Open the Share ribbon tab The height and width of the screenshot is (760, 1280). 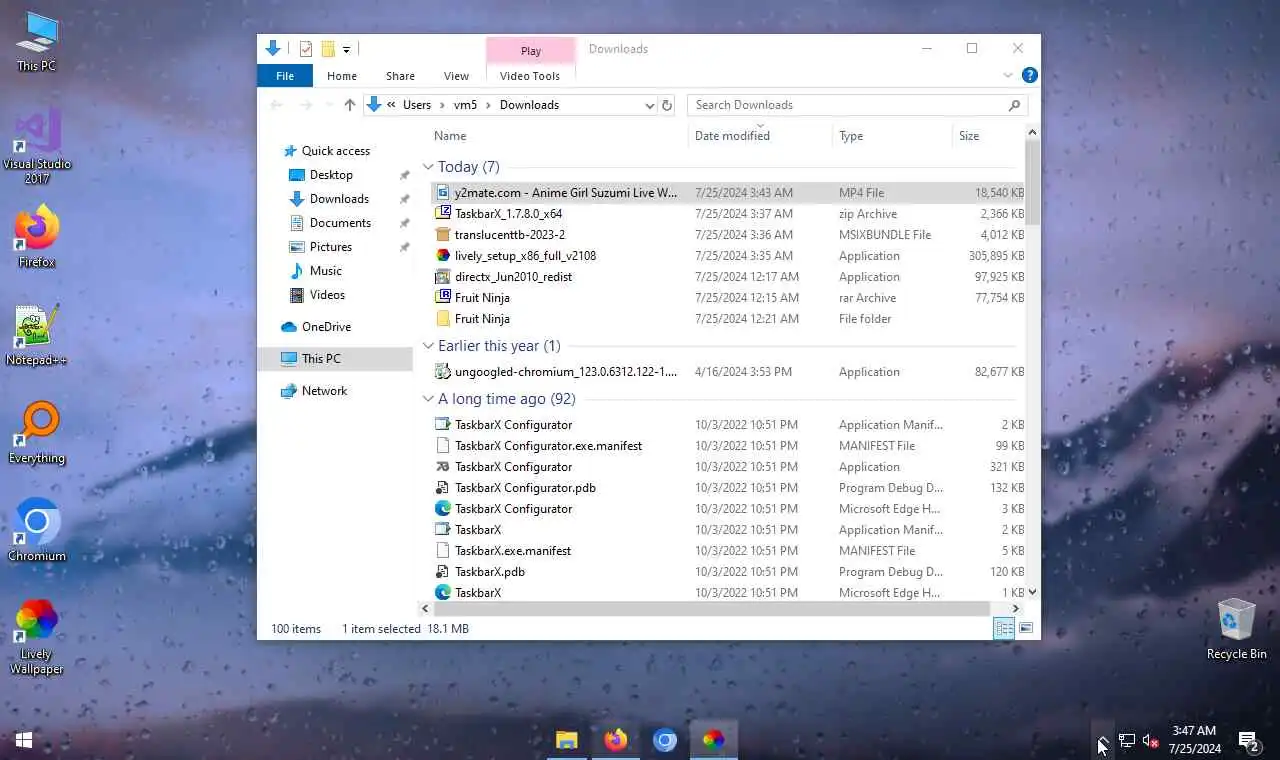point(400,76)
